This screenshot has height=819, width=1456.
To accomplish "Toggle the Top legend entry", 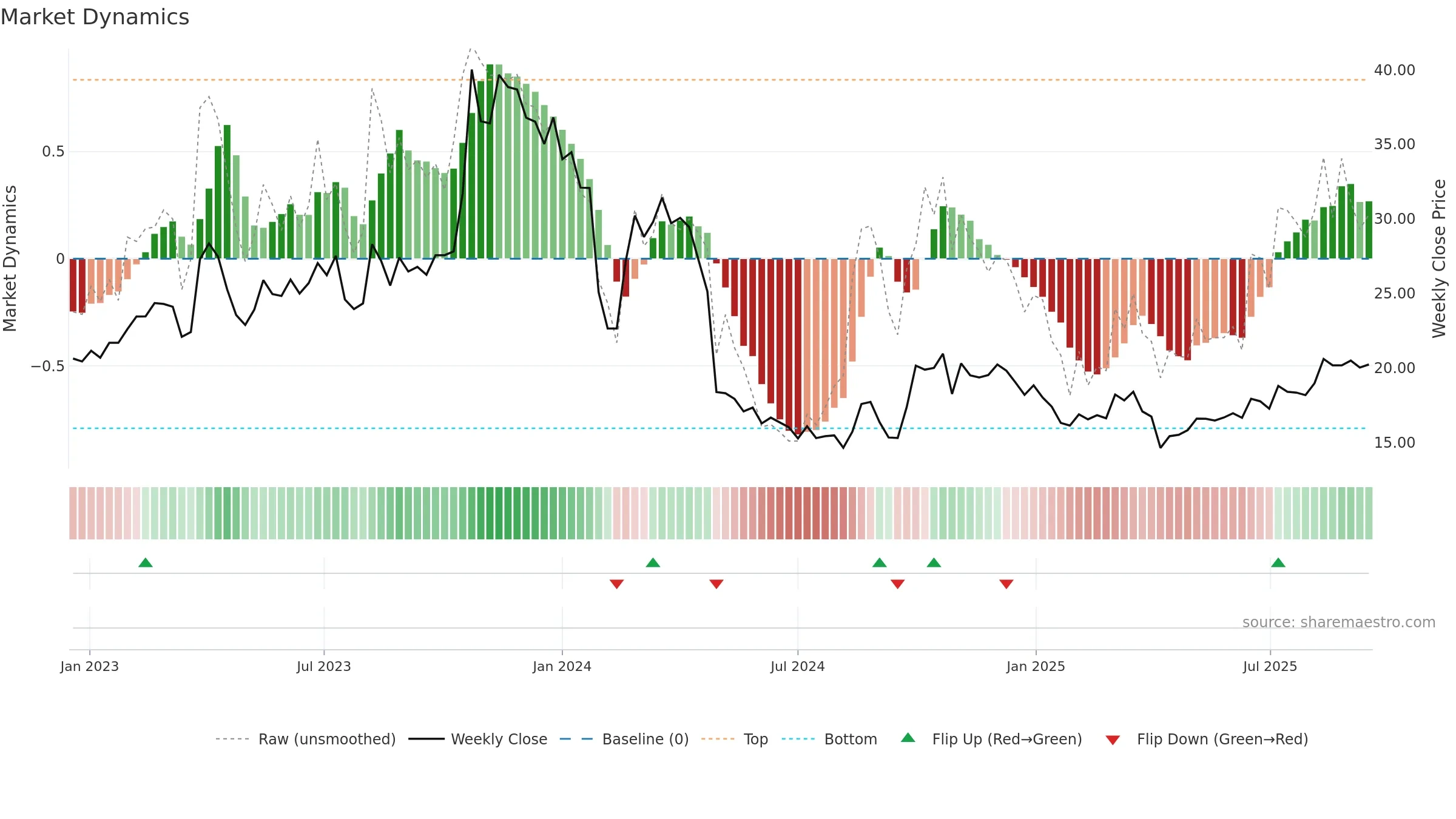I will [735, 739].
